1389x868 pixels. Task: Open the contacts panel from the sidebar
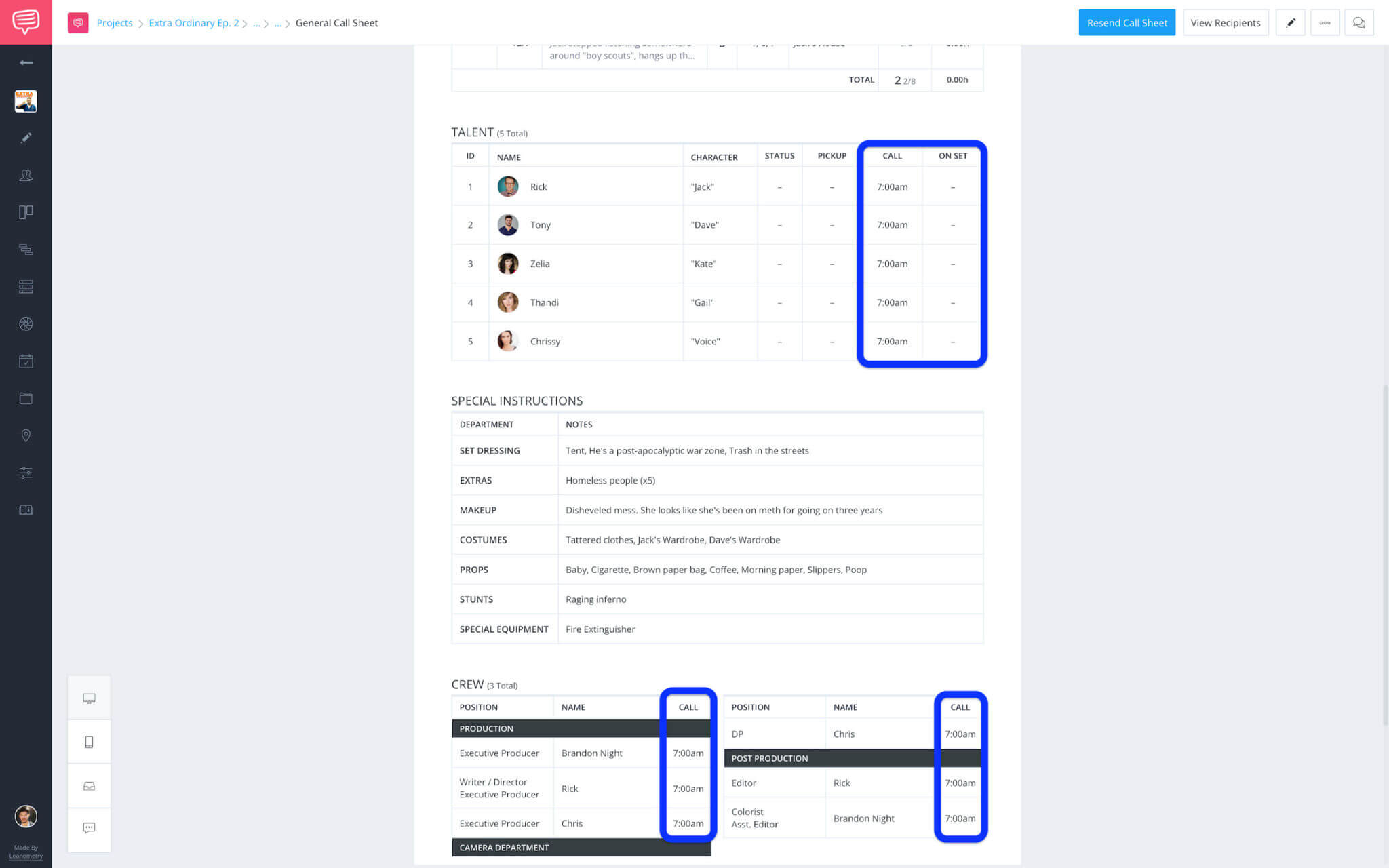click(26, 175)
